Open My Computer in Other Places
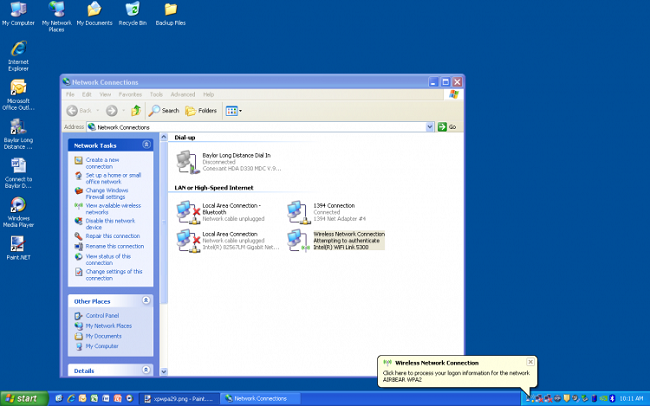The width and height of the screenshot is (650, 406). point(102,346)
